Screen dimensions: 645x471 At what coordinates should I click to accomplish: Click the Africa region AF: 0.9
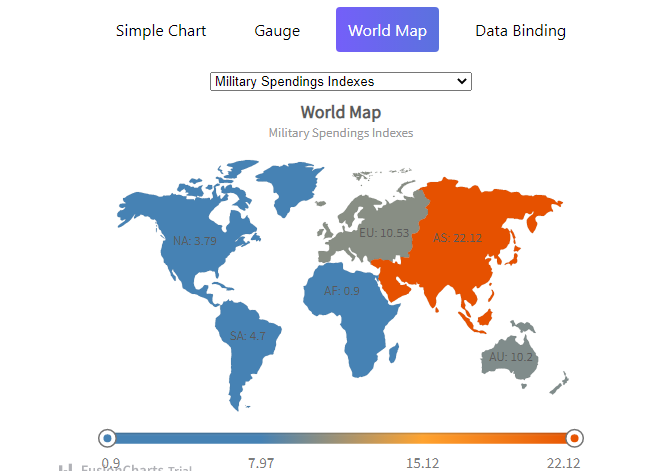point(341,291)
